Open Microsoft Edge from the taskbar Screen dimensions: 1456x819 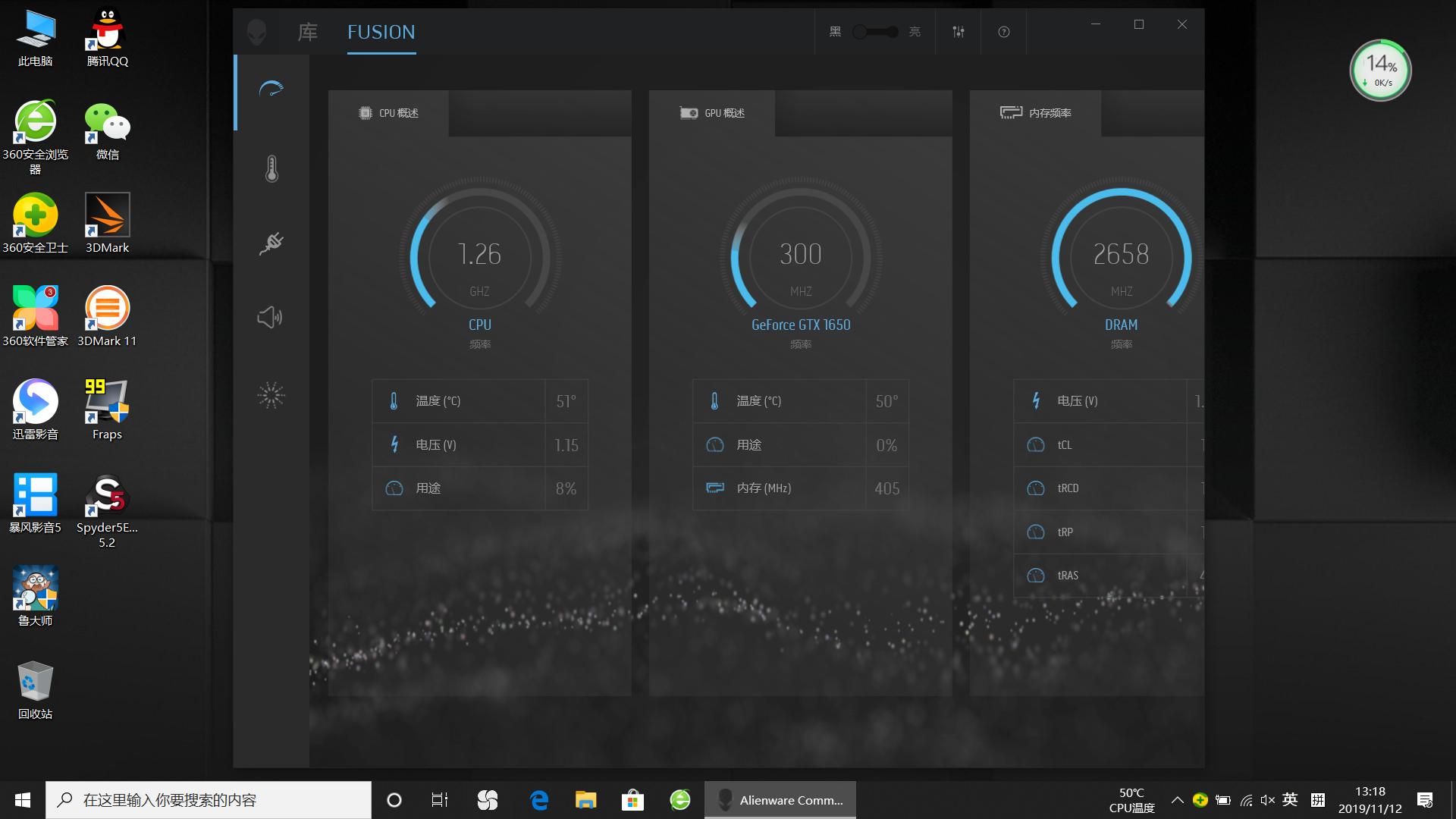click(x=539, y=800)
